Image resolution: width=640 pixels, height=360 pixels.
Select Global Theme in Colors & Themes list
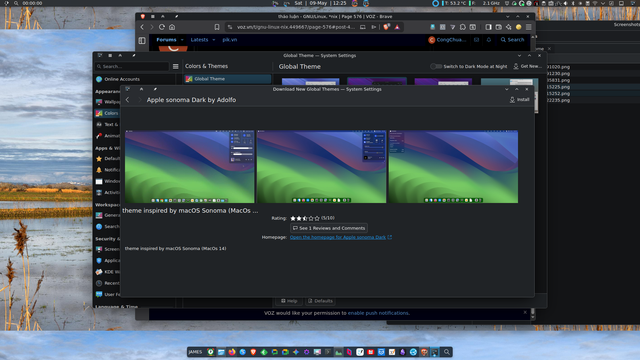227,79
